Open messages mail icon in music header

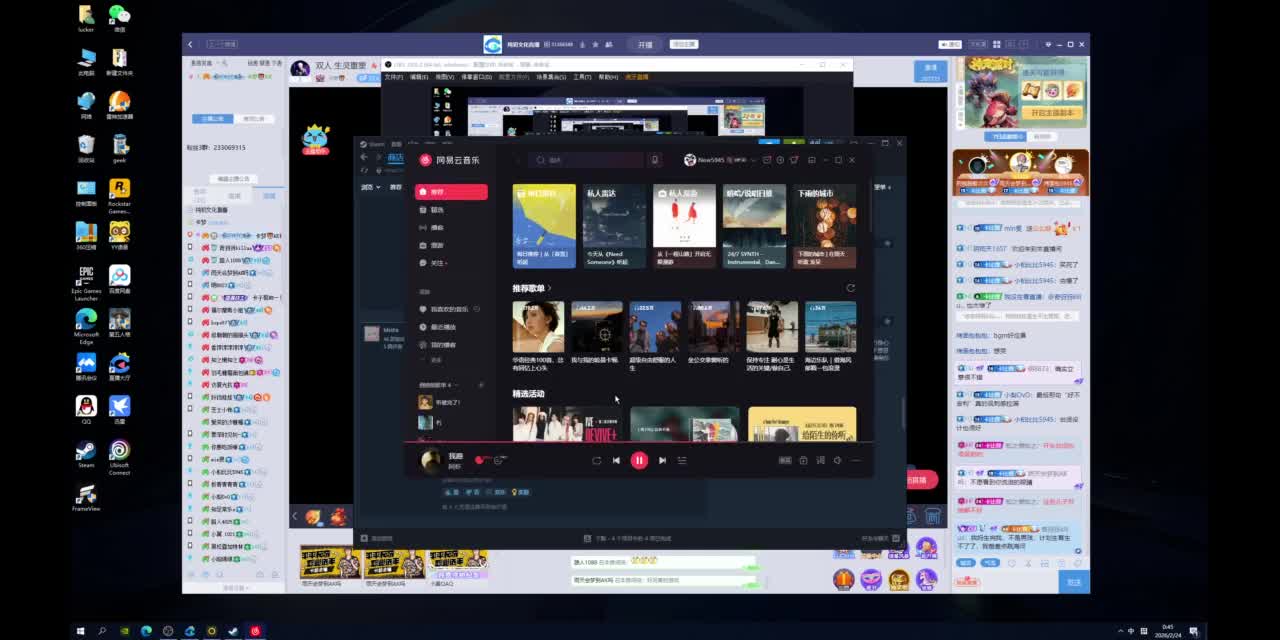[767, 160]
